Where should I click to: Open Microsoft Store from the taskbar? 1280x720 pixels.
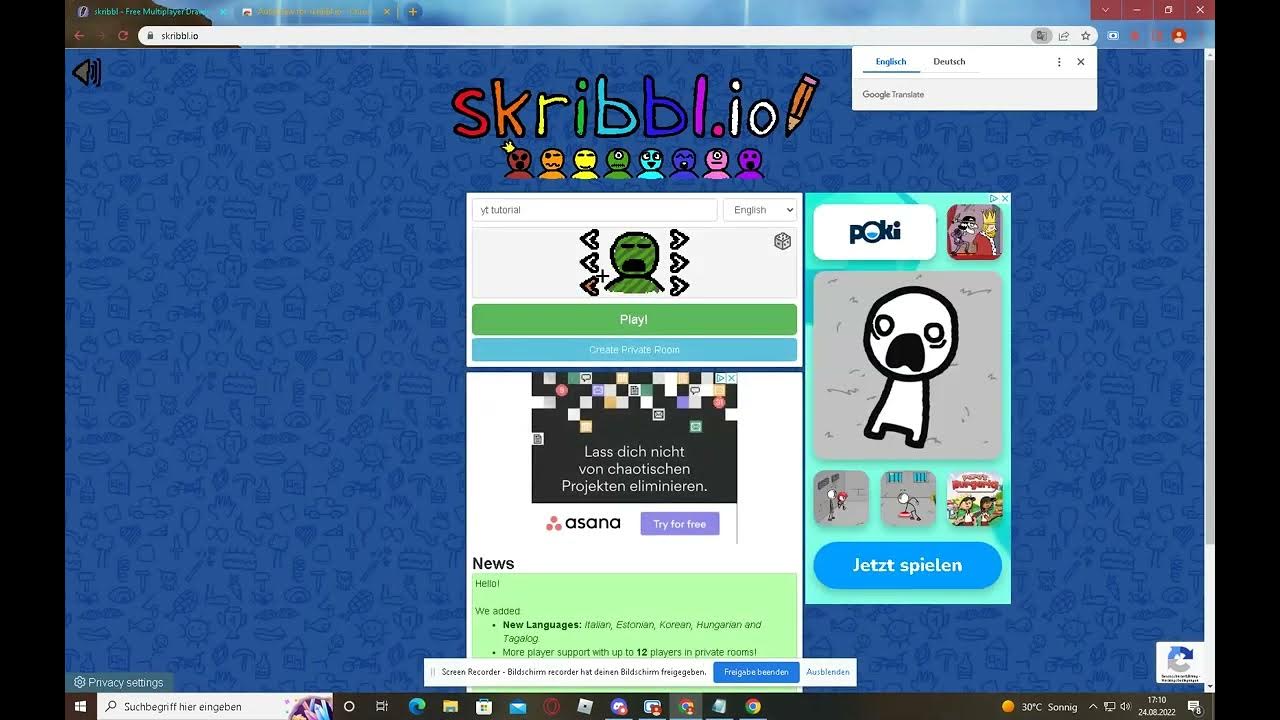484,706
